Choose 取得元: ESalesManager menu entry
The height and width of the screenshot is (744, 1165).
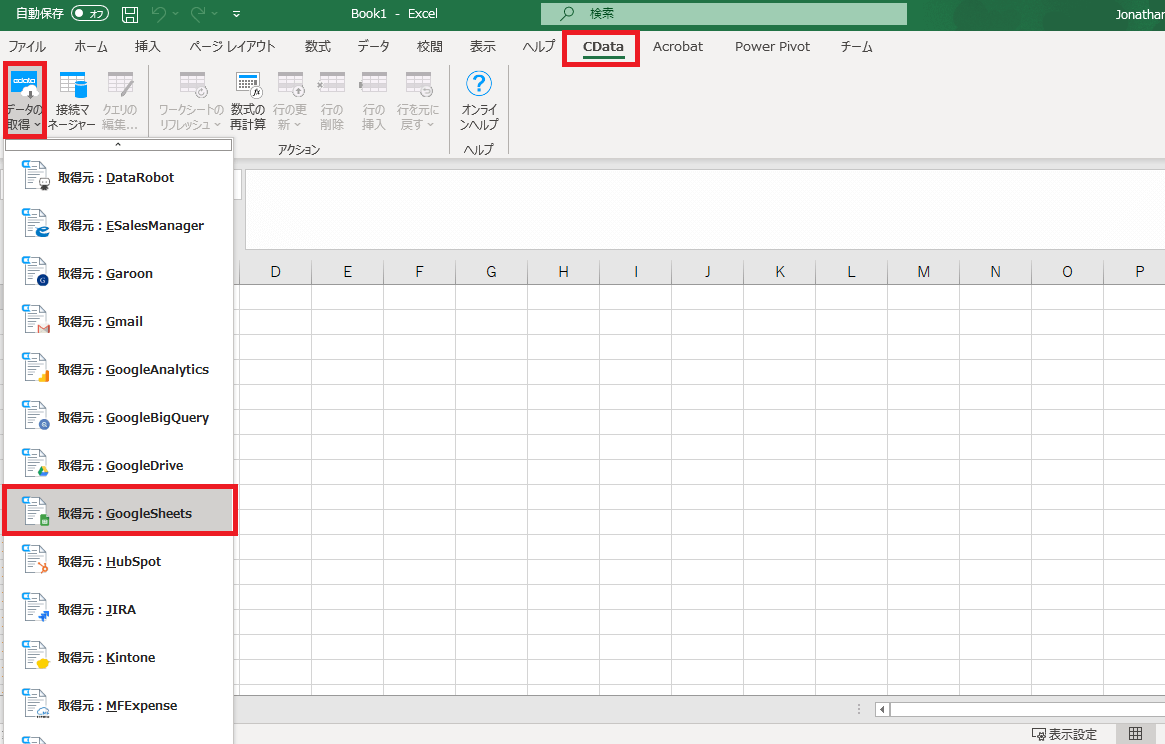(119, 225)
